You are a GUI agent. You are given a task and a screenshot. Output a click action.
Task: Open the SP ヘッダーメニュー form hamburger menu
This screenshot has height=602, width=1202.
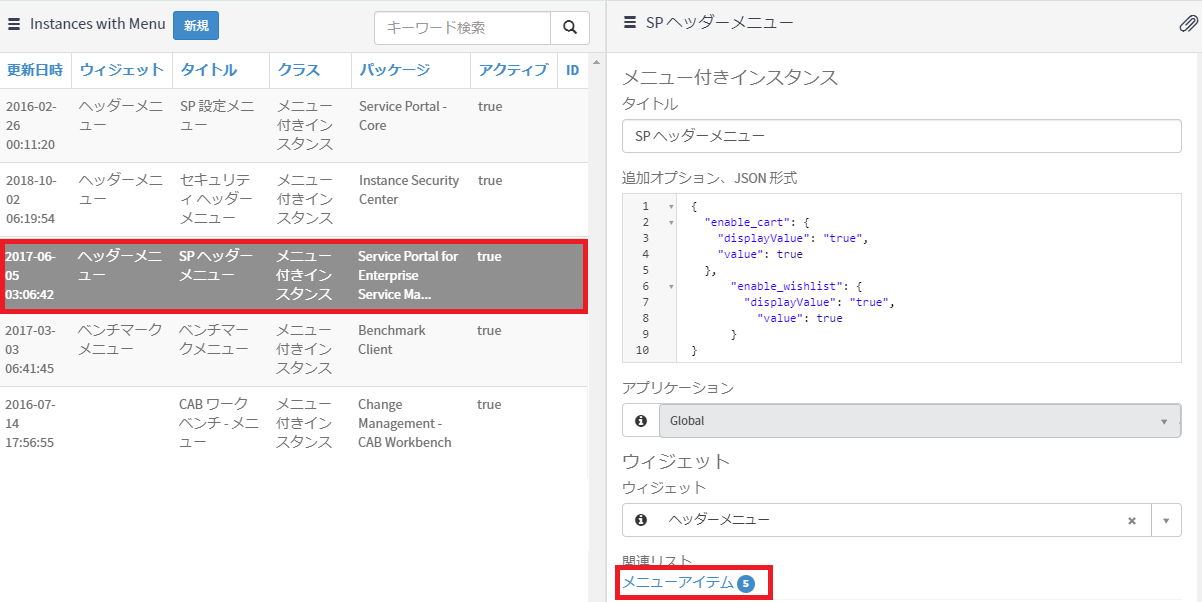[630, 22]
